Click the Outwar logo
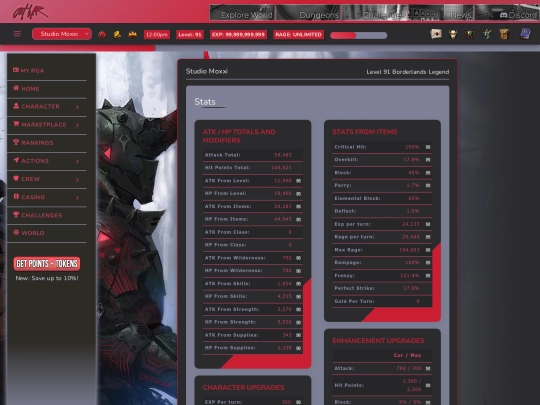Image resolution: width=540 pixels, height=405 pixels. tap(30, 12)
